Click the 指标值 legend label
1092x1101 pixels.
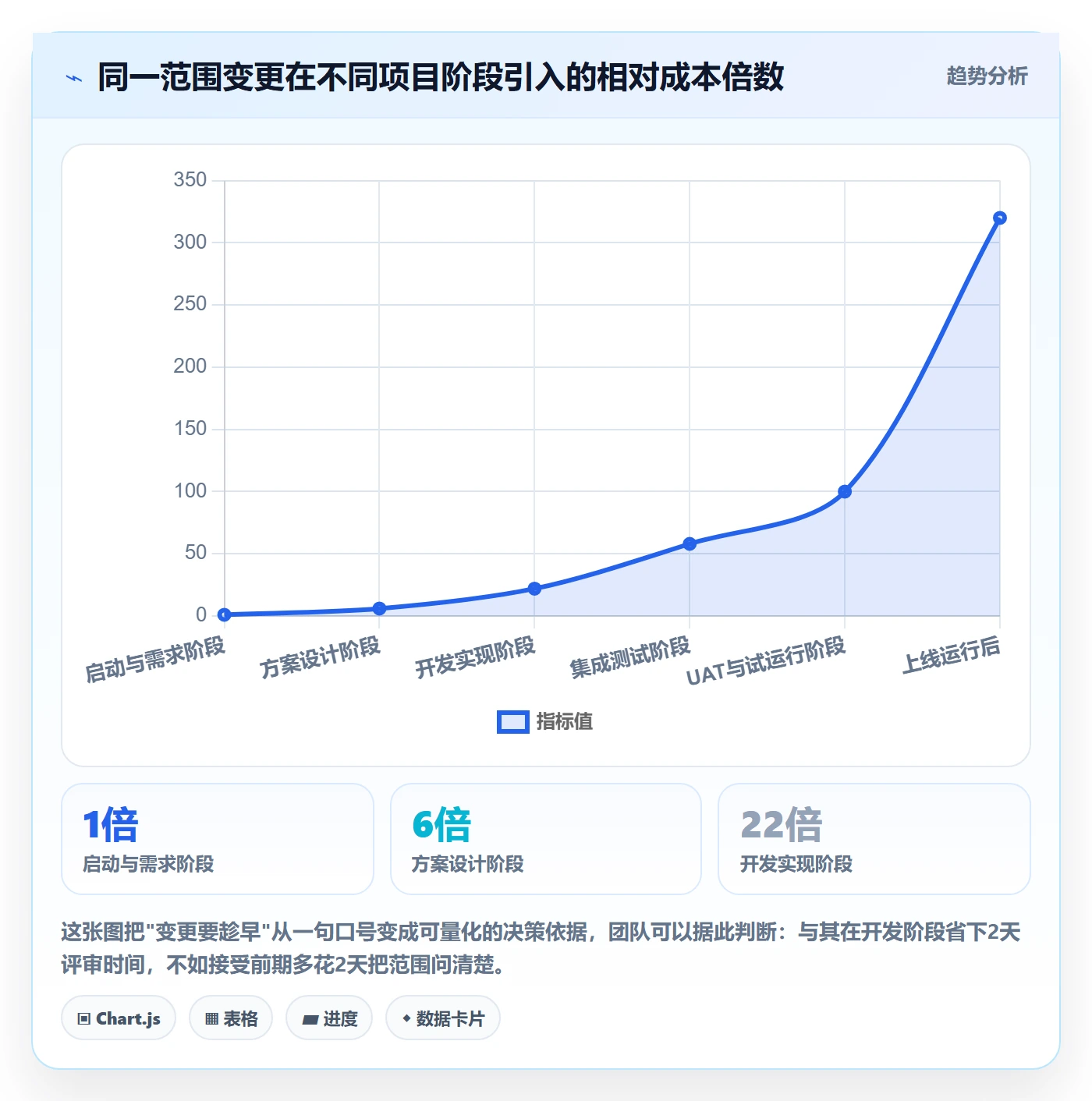click(x=565, y=722)
